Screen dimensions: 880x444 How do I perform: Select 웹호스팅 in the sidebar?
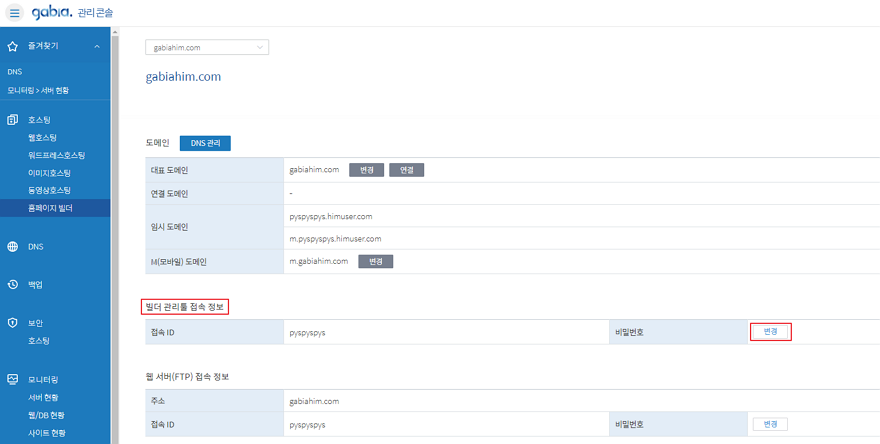(x=42, y=138)
